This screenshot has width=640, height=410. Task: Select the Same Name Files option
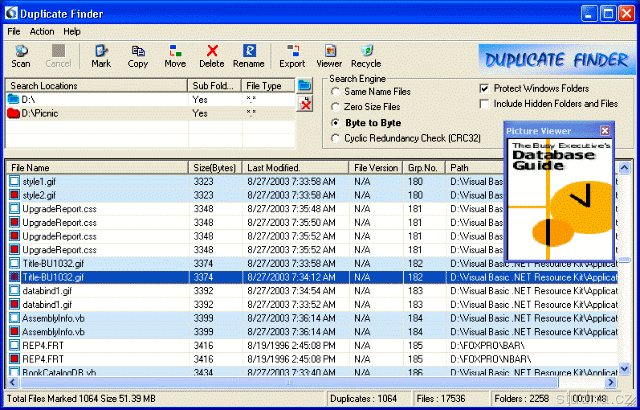(336, 91)
